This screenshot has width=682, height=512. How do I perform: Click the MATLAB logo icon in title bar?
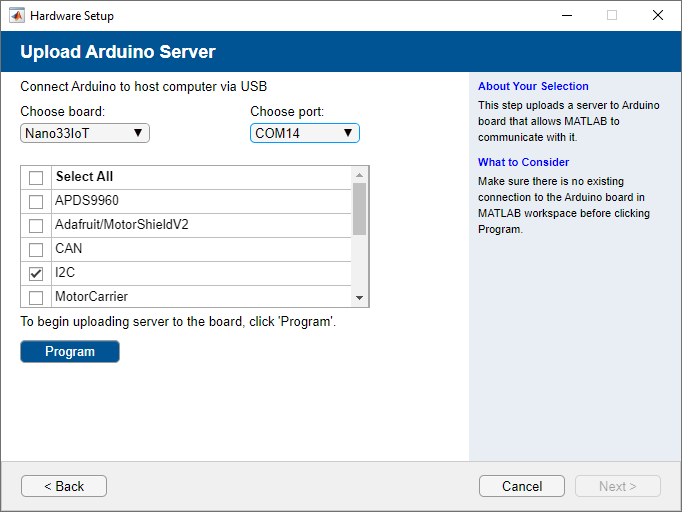[x=16, y=15]
